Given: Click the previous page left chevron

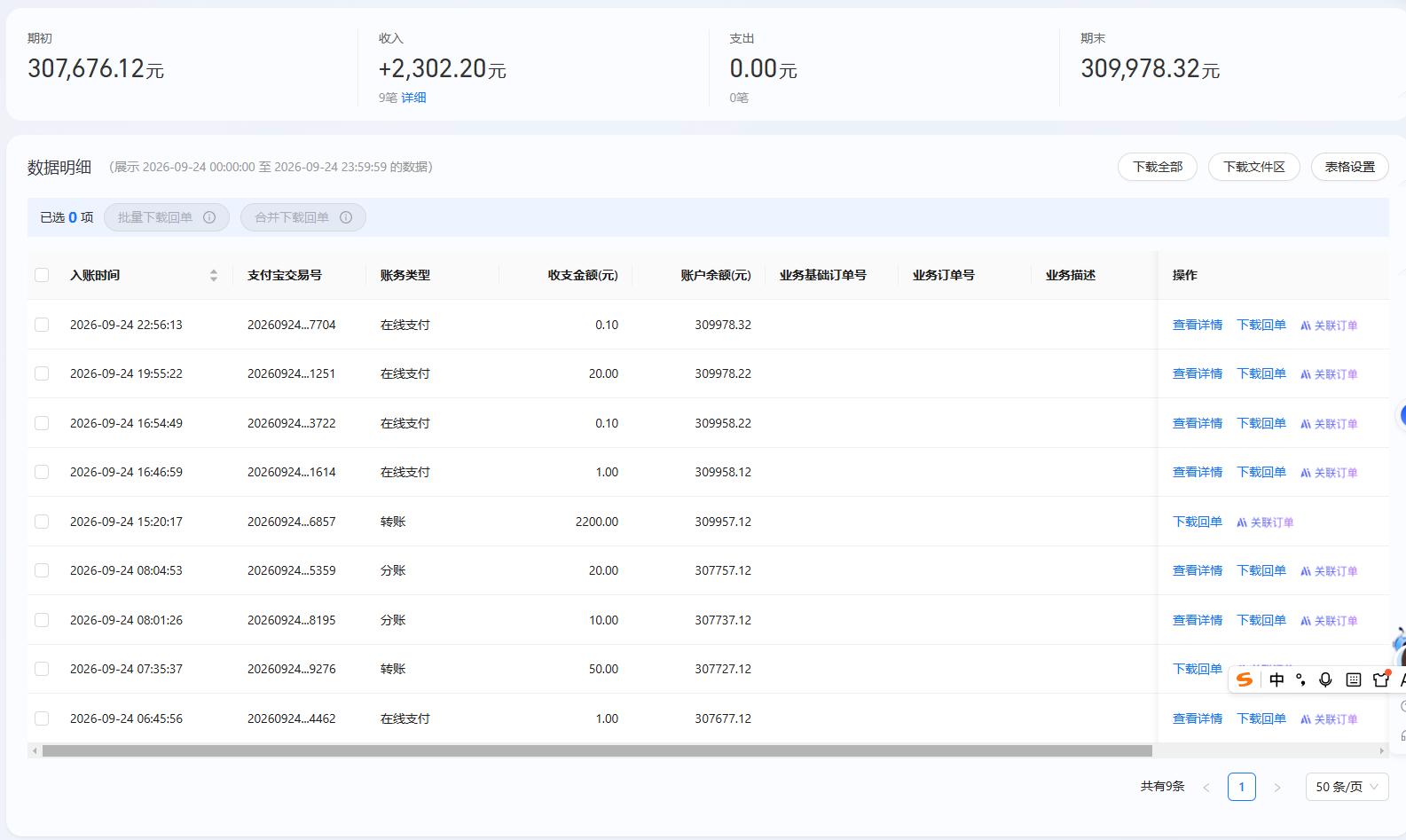Looking at the screenshot, I should tap(1206, 787).
